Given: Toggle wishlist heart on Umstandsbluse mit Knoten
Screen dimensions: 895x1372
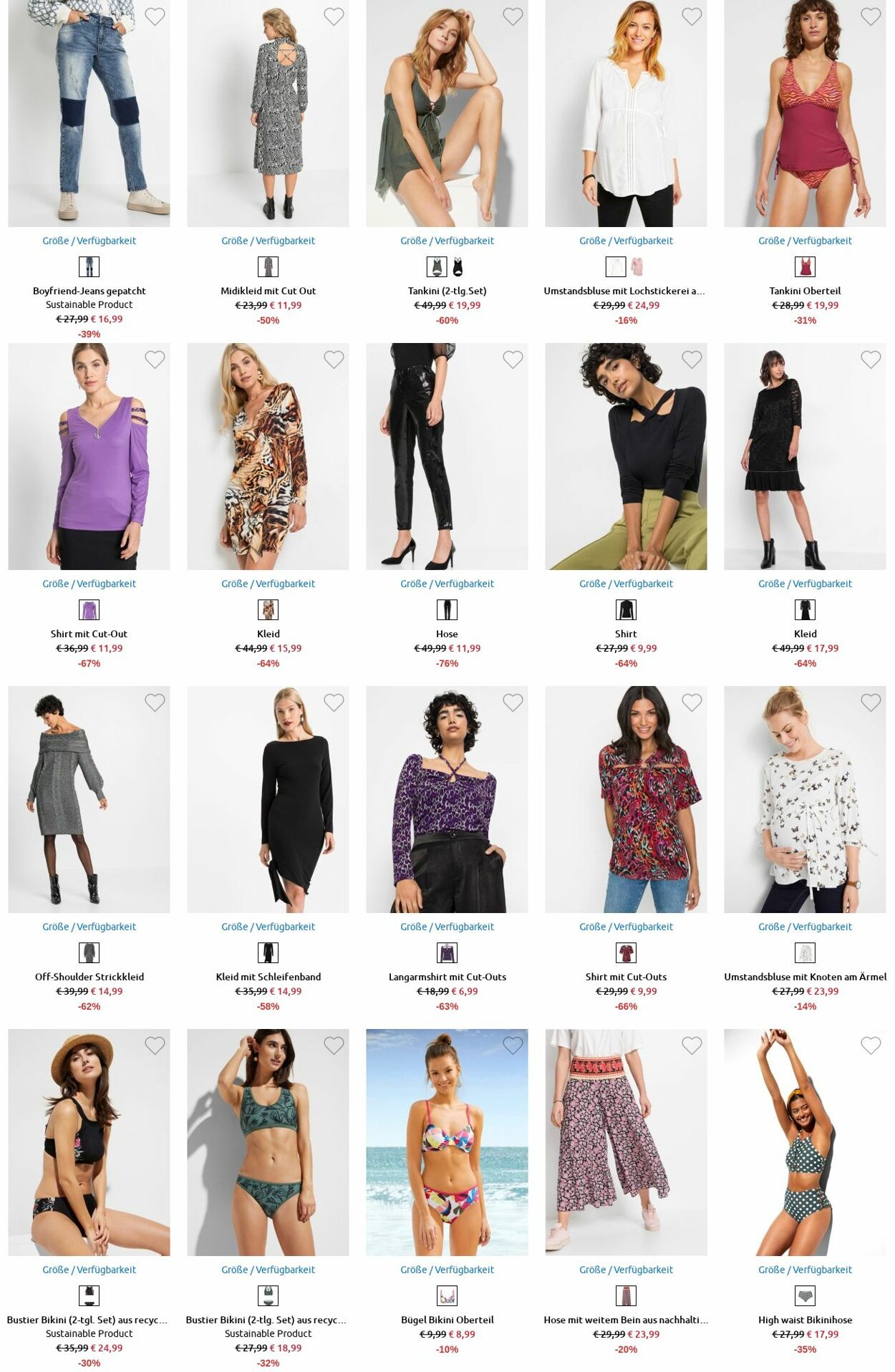Looking at the screenshot, I should click(x=871, y=702).
